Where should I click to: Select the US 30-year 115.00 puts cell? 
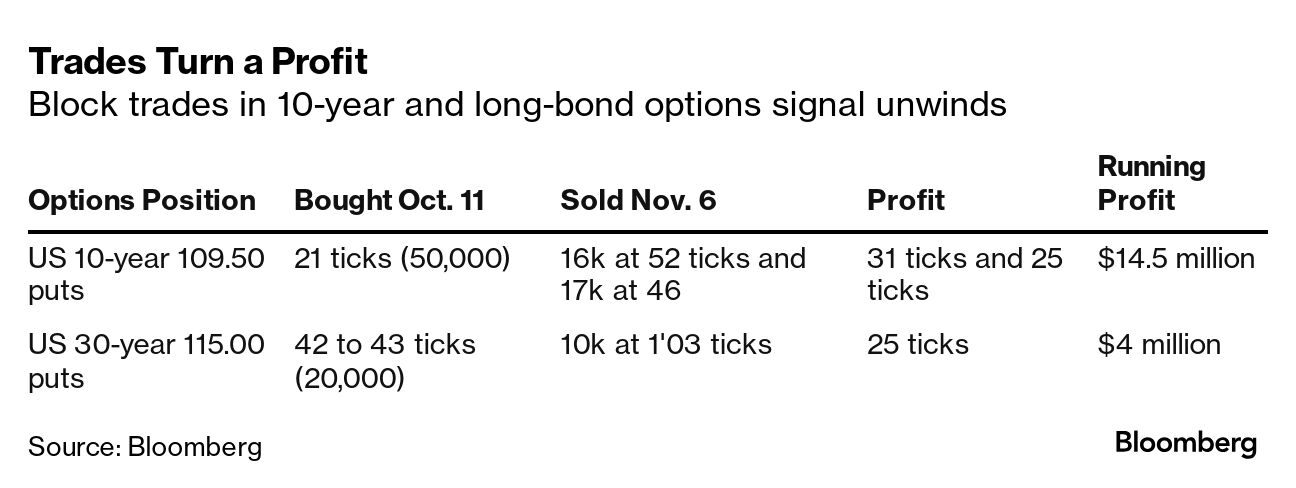[x=146, y=361]
